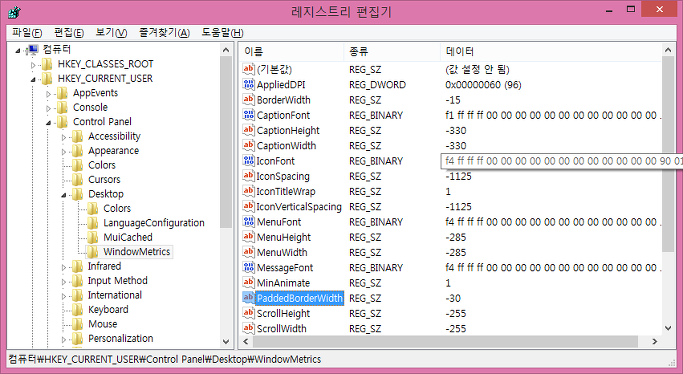Click the IconSpacing string icon
Viewport: 683px width, 374px height.
coord(248,176)
